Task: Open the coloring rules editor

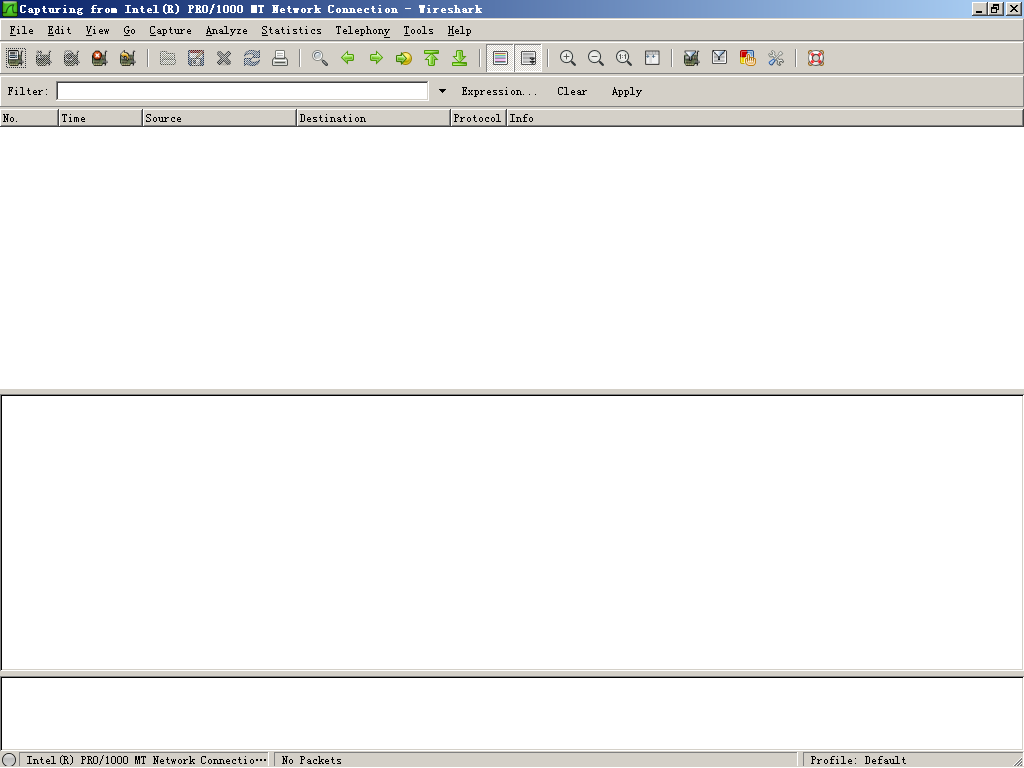Action: (748, 58)
